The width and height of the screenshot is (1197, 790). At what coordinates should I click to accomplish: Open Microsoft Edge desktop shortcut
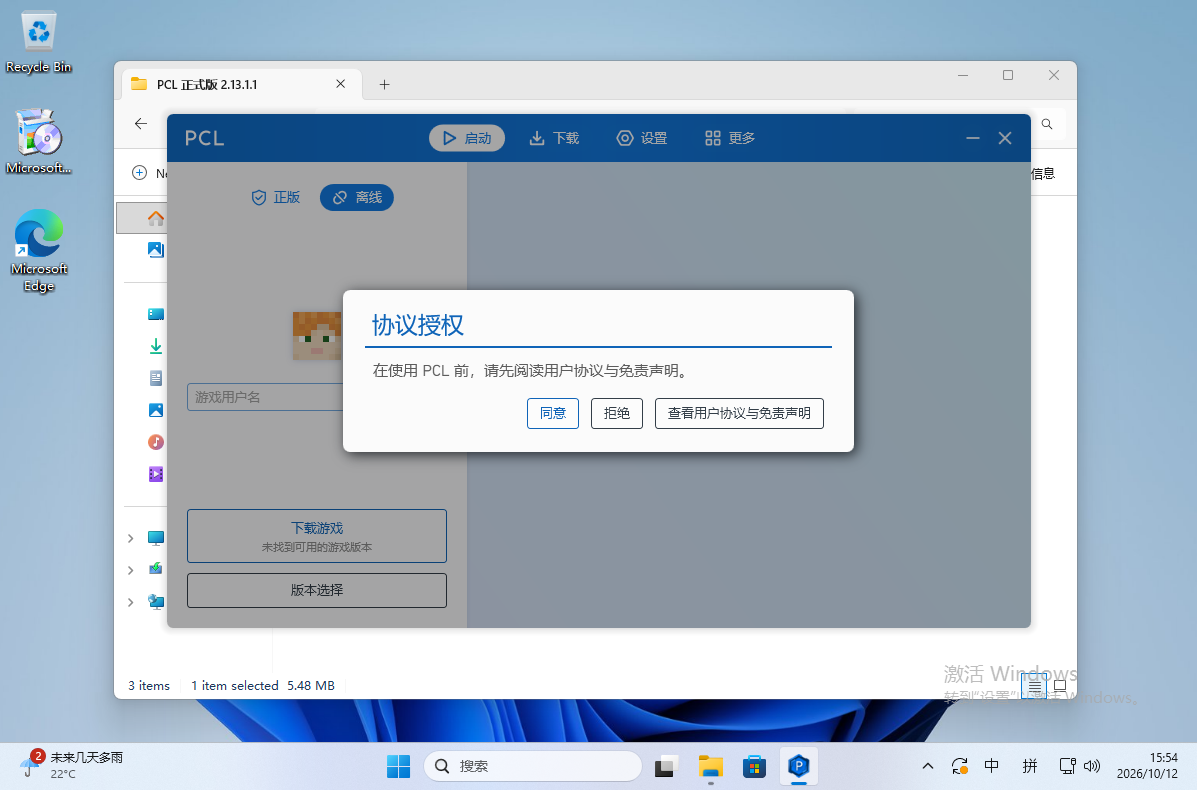39,251
